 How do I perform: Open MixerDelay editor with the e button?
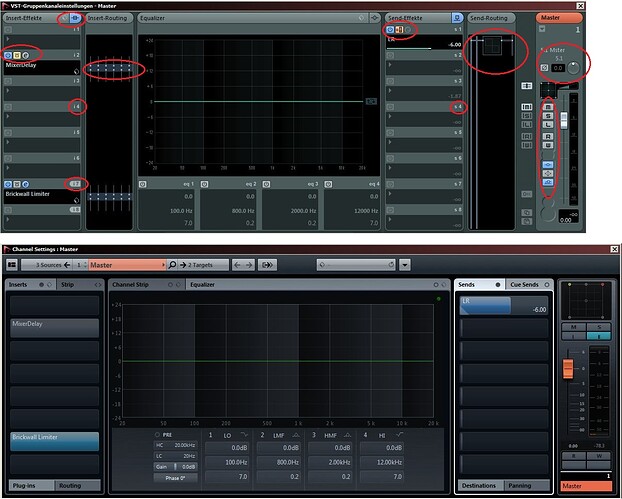26,55
